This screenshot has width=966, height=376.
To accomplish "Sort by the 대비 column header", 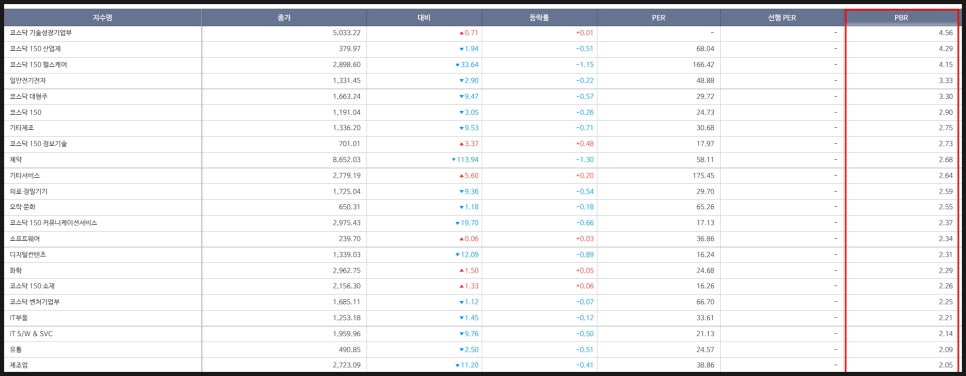I will coord(424,18).
